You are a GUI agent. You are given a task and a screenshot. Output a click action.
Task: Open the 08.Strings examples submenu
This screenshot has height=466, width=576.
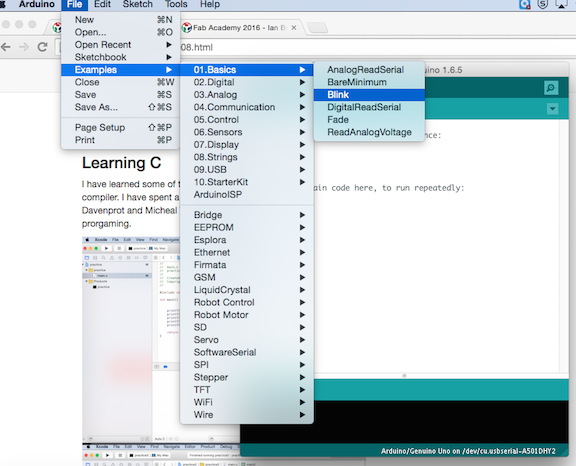(247, 157)
